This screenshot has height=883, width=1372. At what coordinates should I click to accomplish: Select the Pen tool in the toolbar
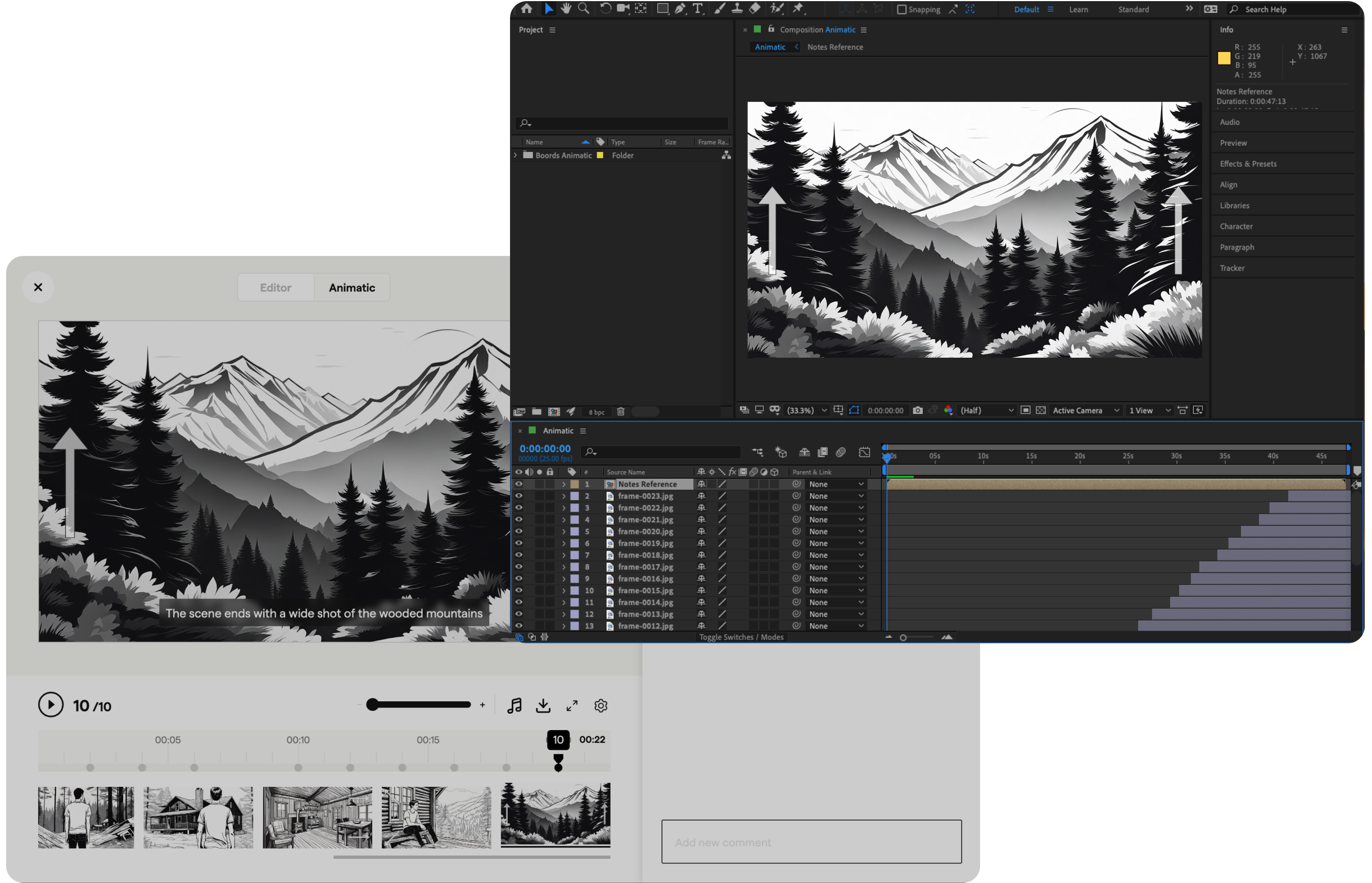click(x=680, y=8)
